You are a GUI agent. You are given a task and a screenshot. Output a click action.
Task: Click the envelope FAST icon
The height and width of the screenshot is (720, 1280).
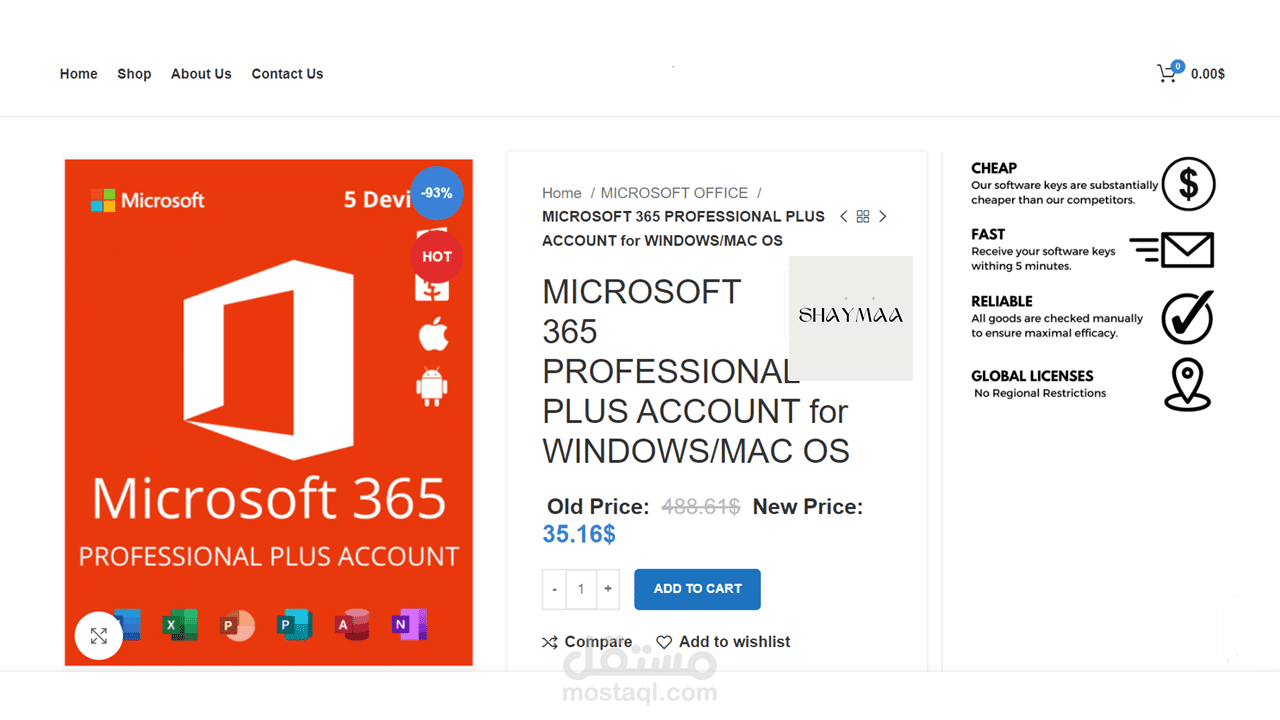(x=1172, y=250)
